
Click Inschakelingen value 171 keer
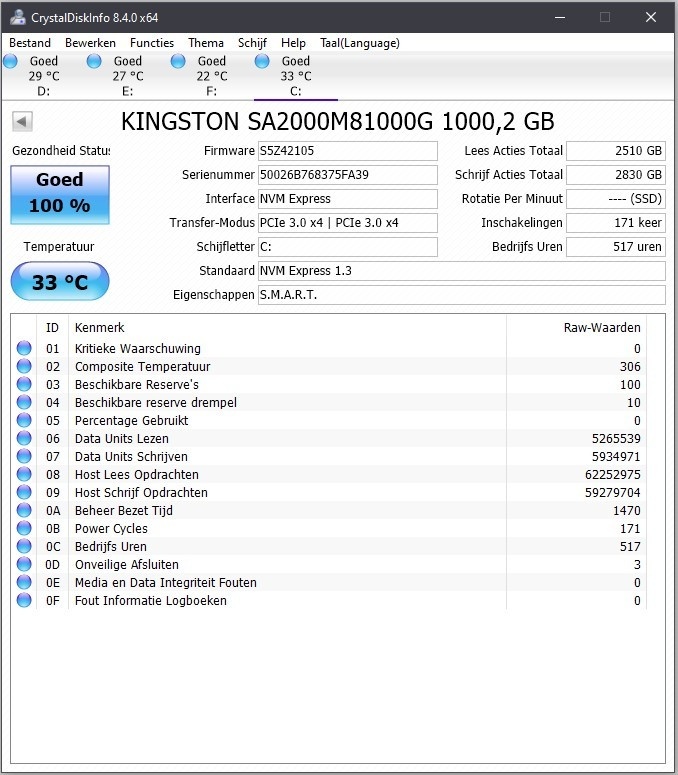pyautogui.click(x=616, y=222)
